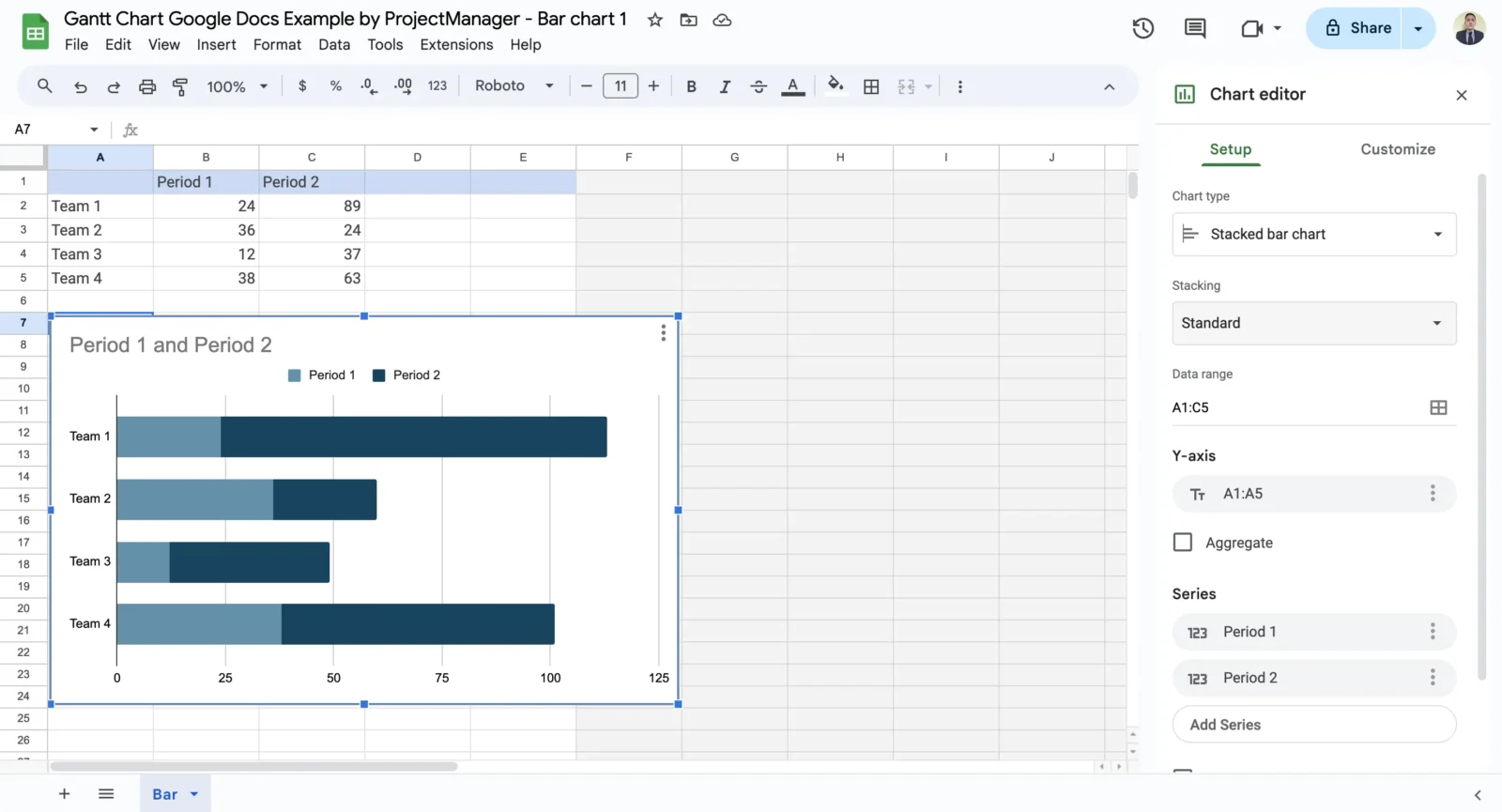Open version history clock icon
Screen dimensions: 1502x812
1142,28
